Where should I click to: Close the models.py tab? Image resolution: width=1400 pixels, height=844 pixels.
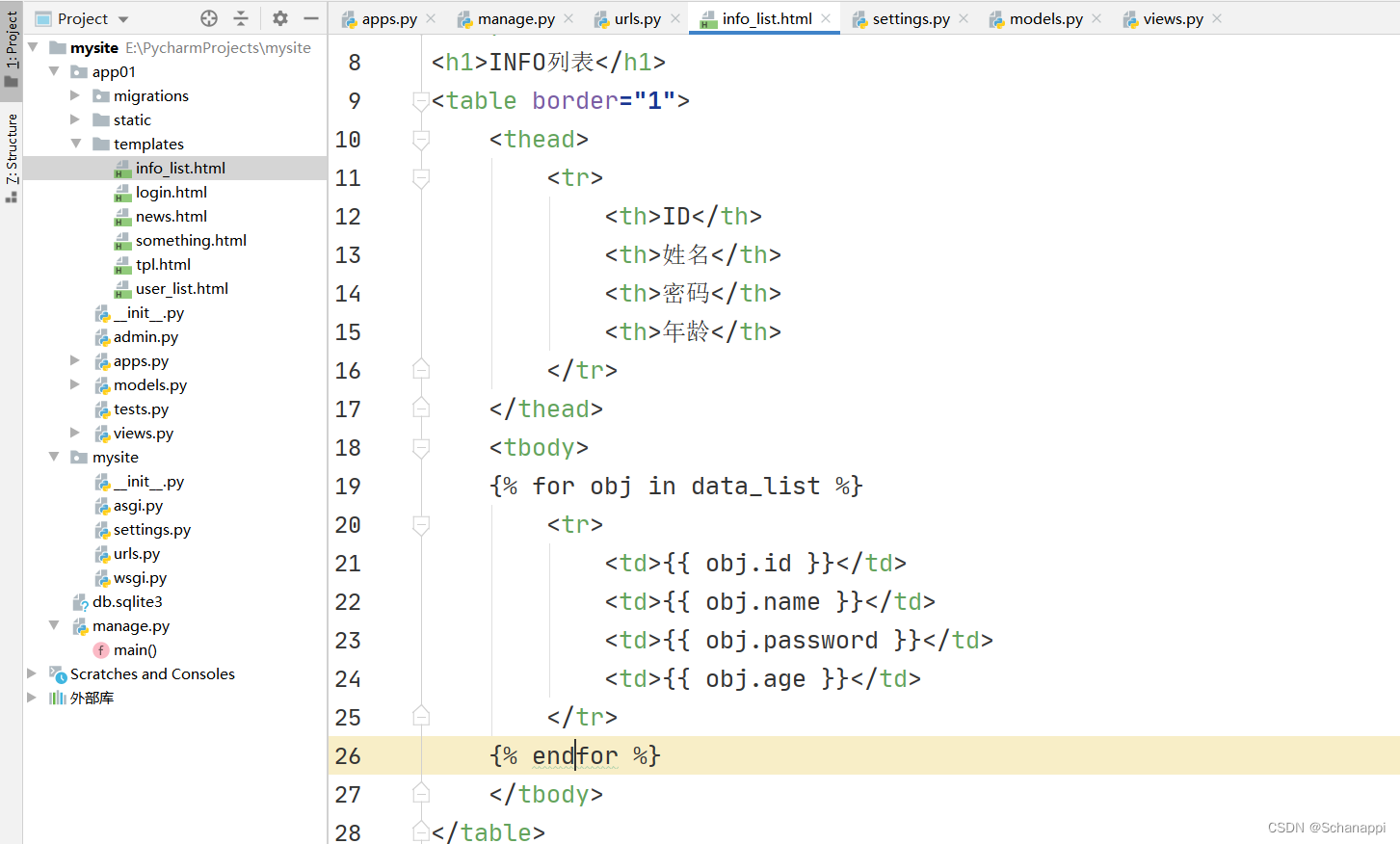point(1096,18)
